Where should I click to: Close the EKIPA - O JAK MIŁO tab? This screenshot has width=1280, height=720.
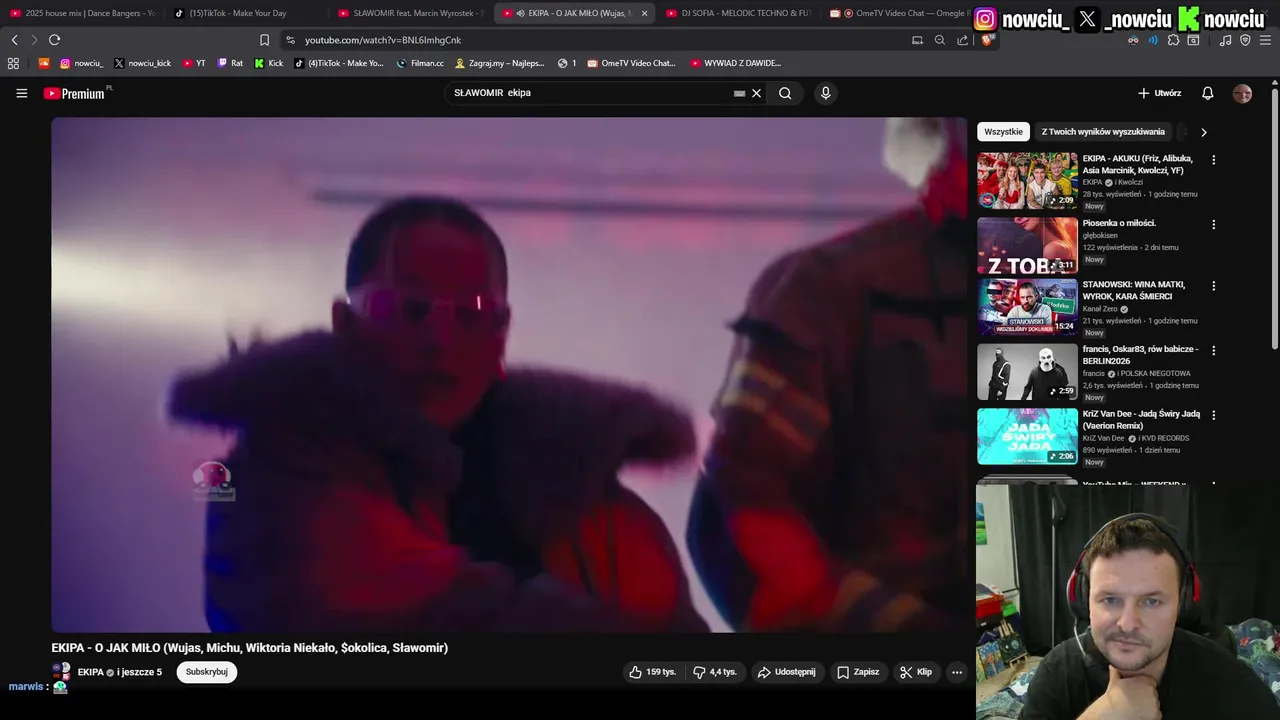pyautogui.click(x=644, y=13)
